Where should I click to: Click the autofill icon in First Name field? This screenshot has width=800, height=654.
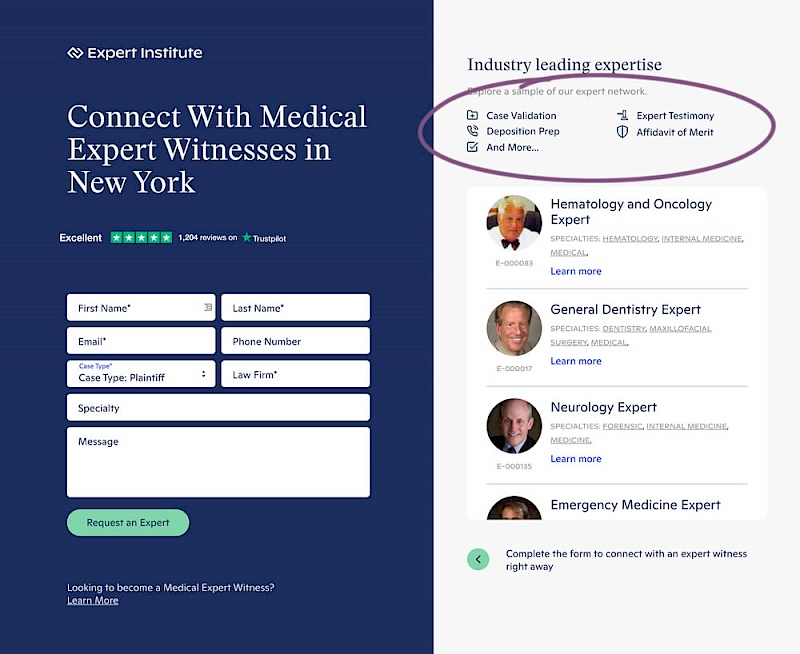207,308
